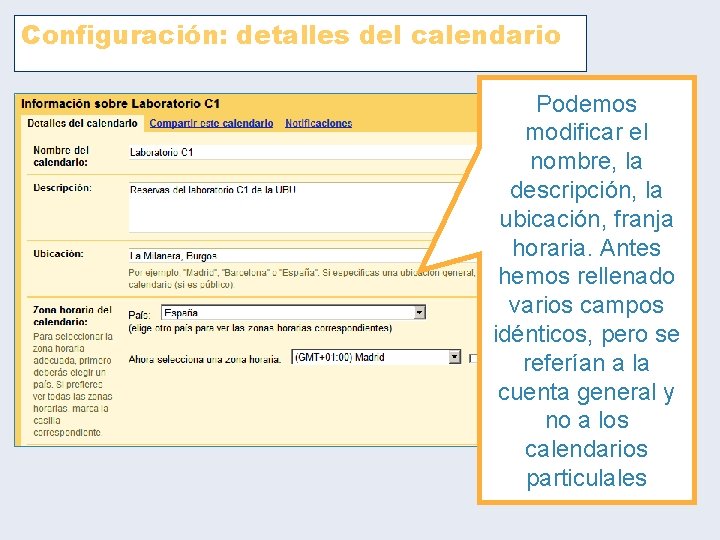Click the 'Ahora selecciona una zona horaria' text
The height and width of the screenshot is (540, 720).
coord(204,360)
